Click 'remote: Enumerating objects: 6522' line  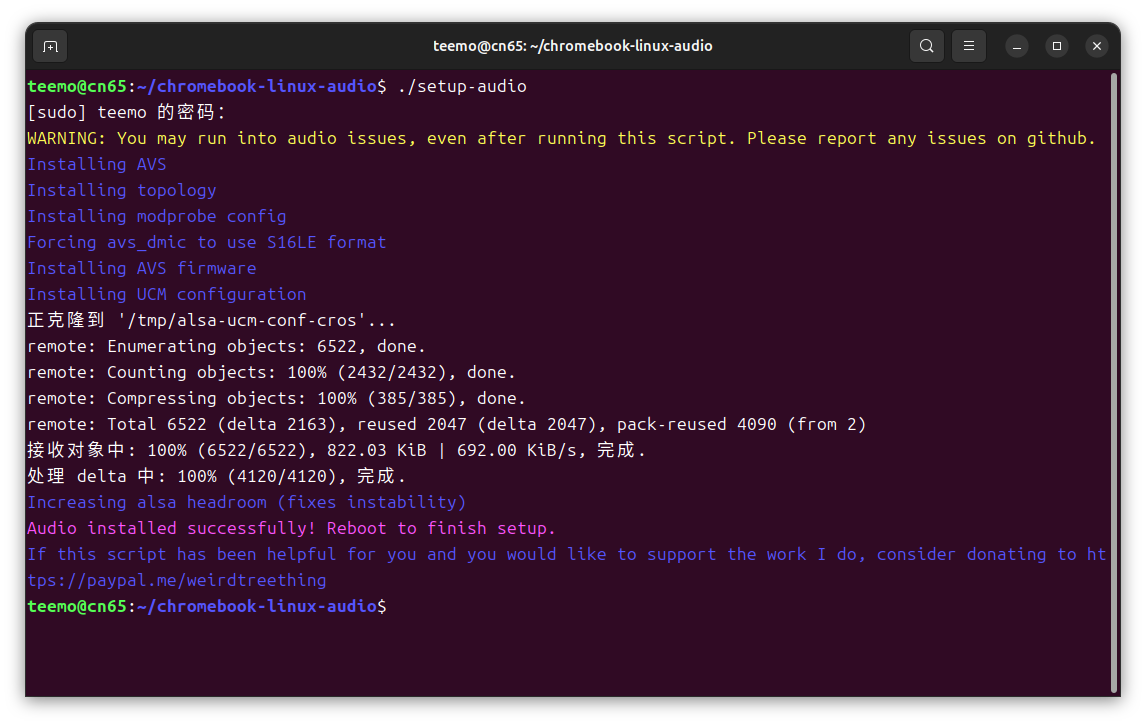(x=226, y=346)
